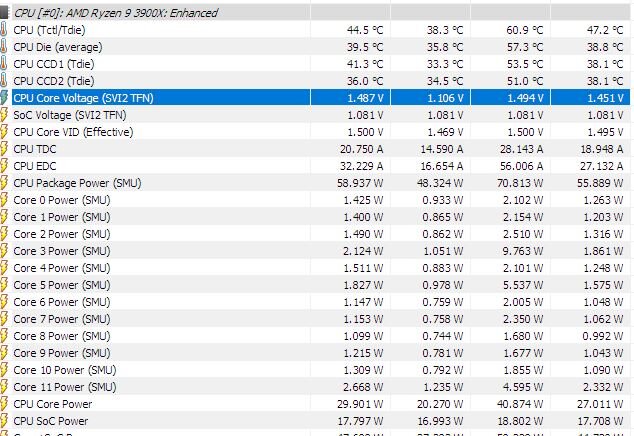Click the thermometer icon beside CPU CCD1 (Tdie)
Image resolution: width=634 pixels, height=436 pixels.
pyautogui.click(x=3, y=64)
